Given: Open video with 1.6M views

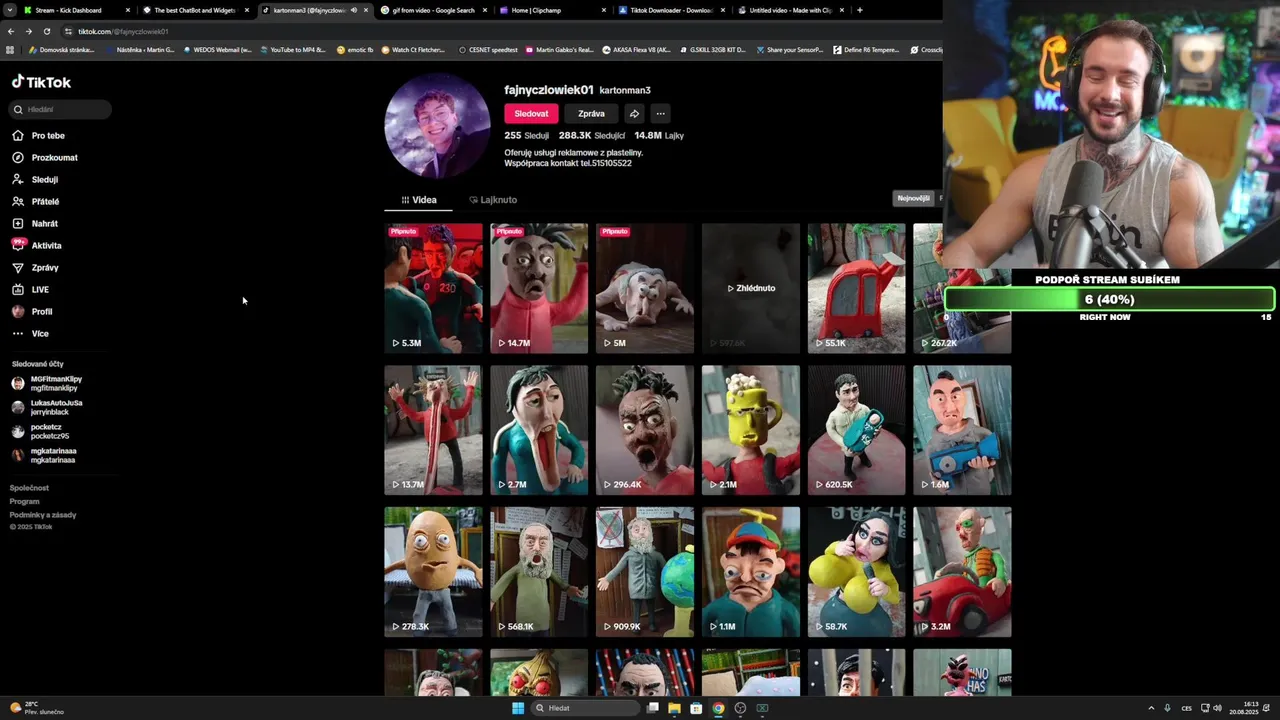Looking at the screenshot, I should 962,430.
